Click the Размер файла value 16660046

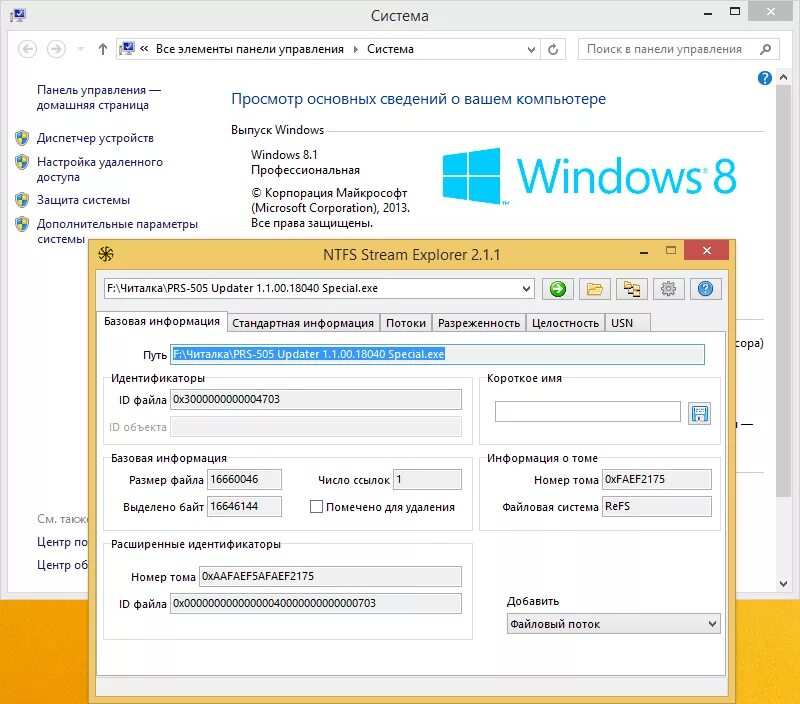pyautogui.click(x=244, y=480)
